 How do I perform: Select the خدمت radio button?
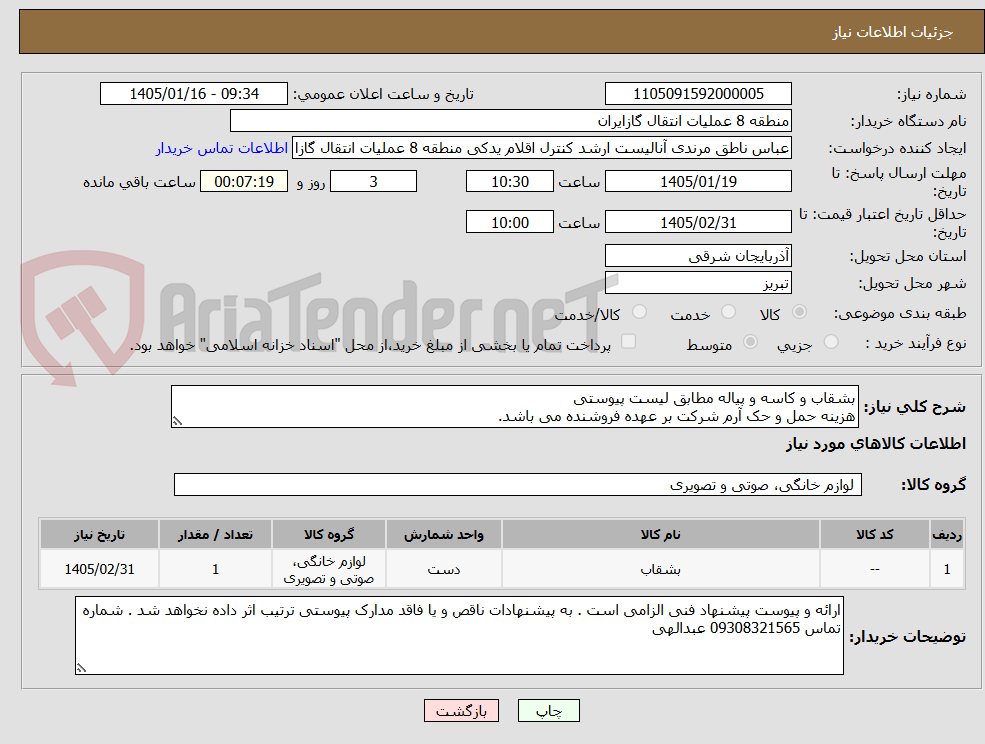pyautogui.click(x=728, y=312)
